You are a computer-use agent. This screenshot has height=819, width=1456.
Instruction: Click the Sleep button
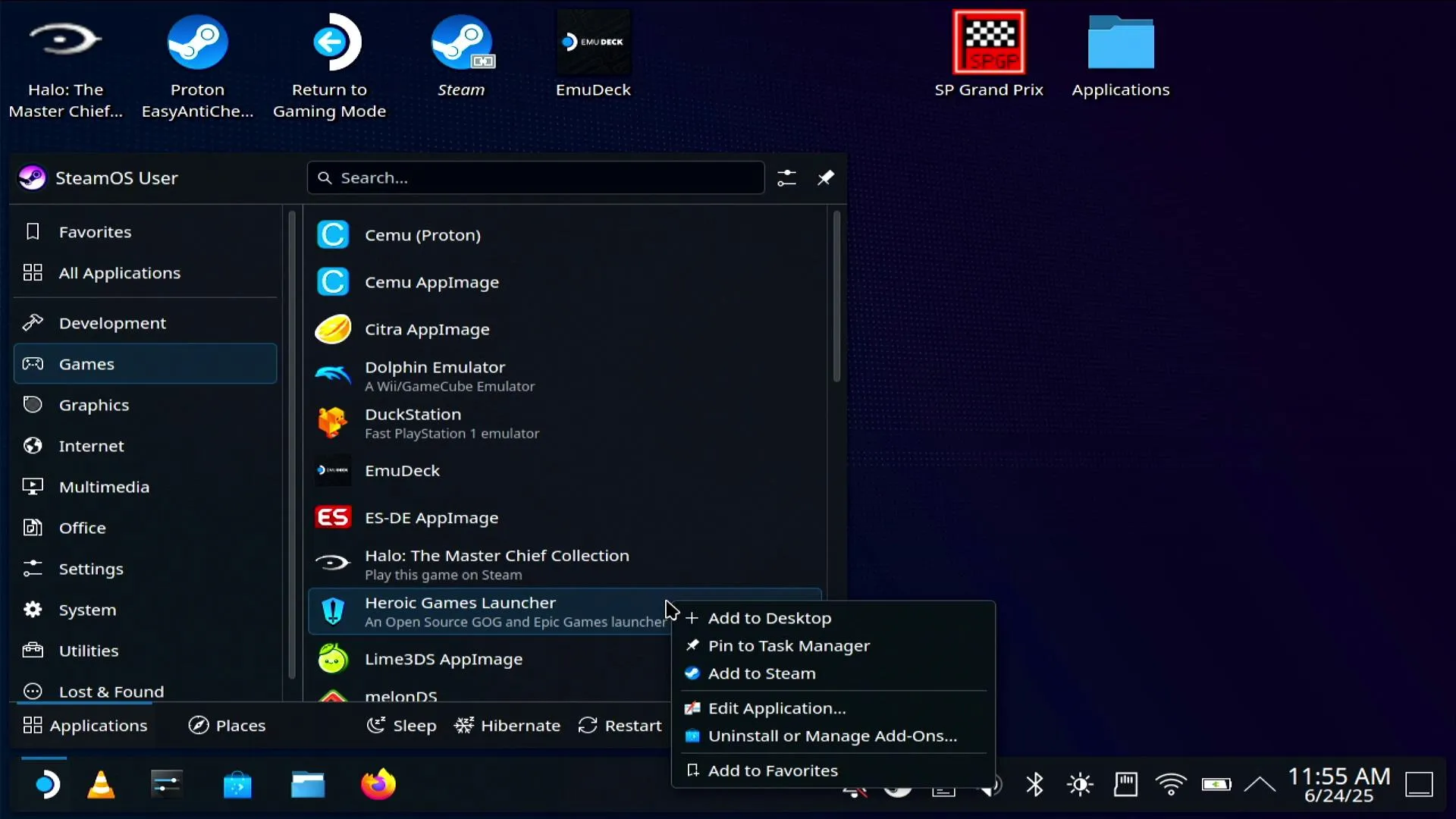tap(401, 726)
